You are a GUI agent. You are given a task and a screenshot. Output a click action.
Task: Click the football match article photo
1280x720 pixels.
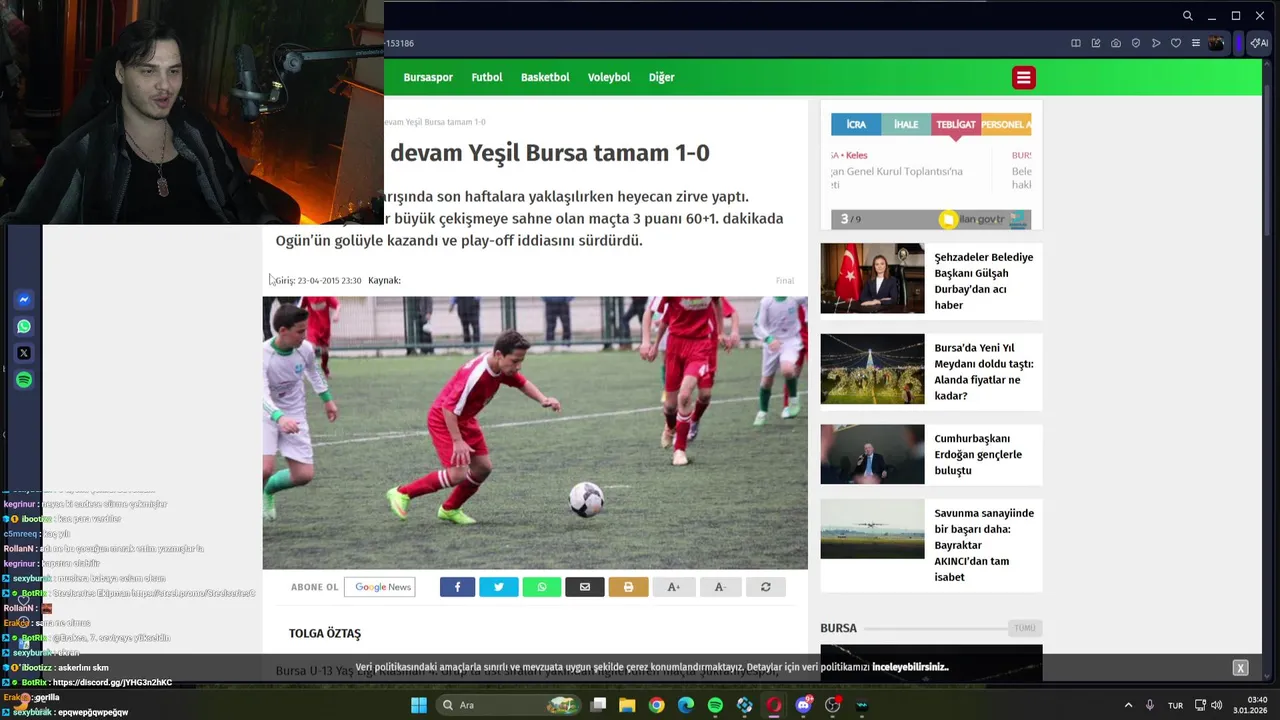(x=535, y=432)
